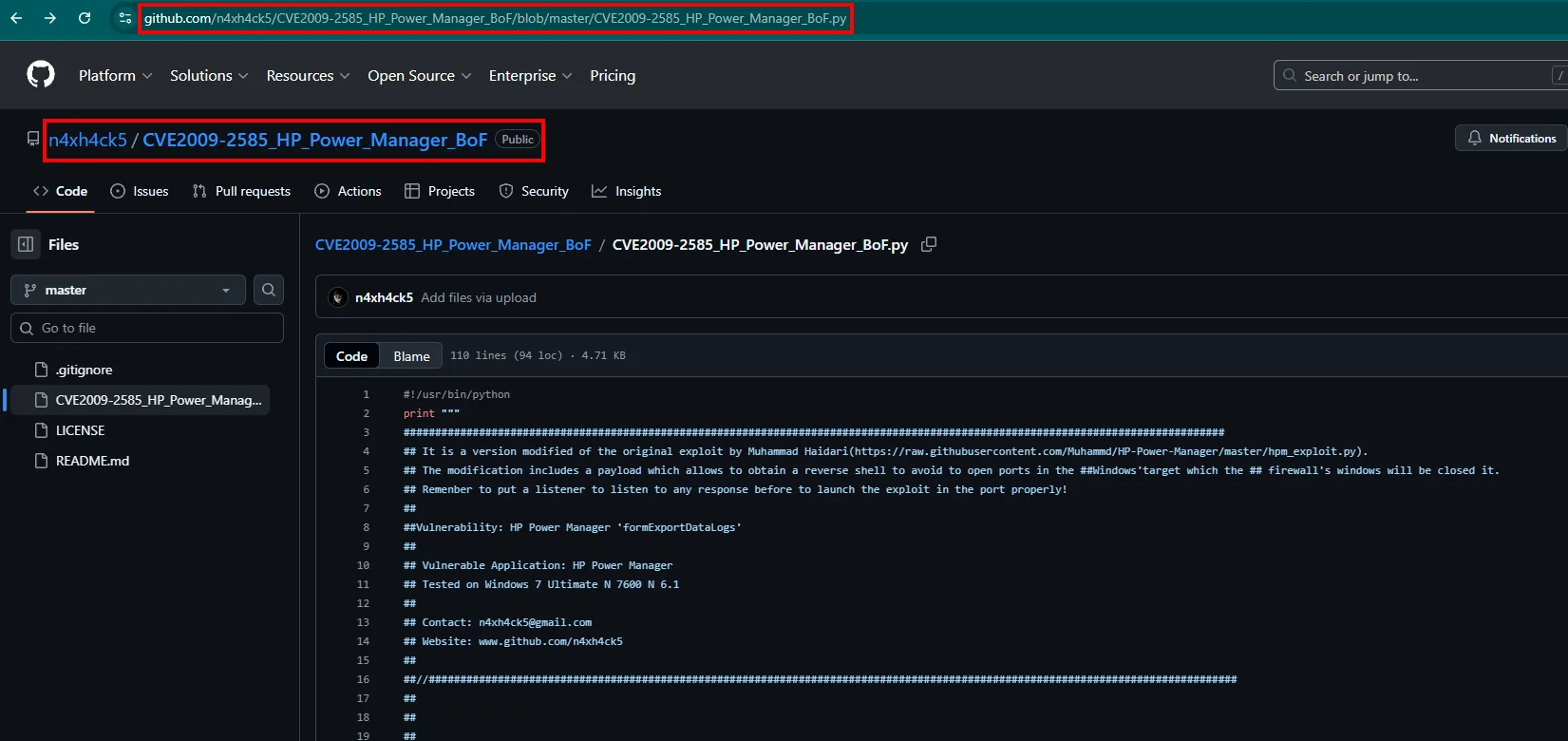The image size is (1568, 741).
Task: Focus the 'Search or jump to' box
Action: [1421, 76]
